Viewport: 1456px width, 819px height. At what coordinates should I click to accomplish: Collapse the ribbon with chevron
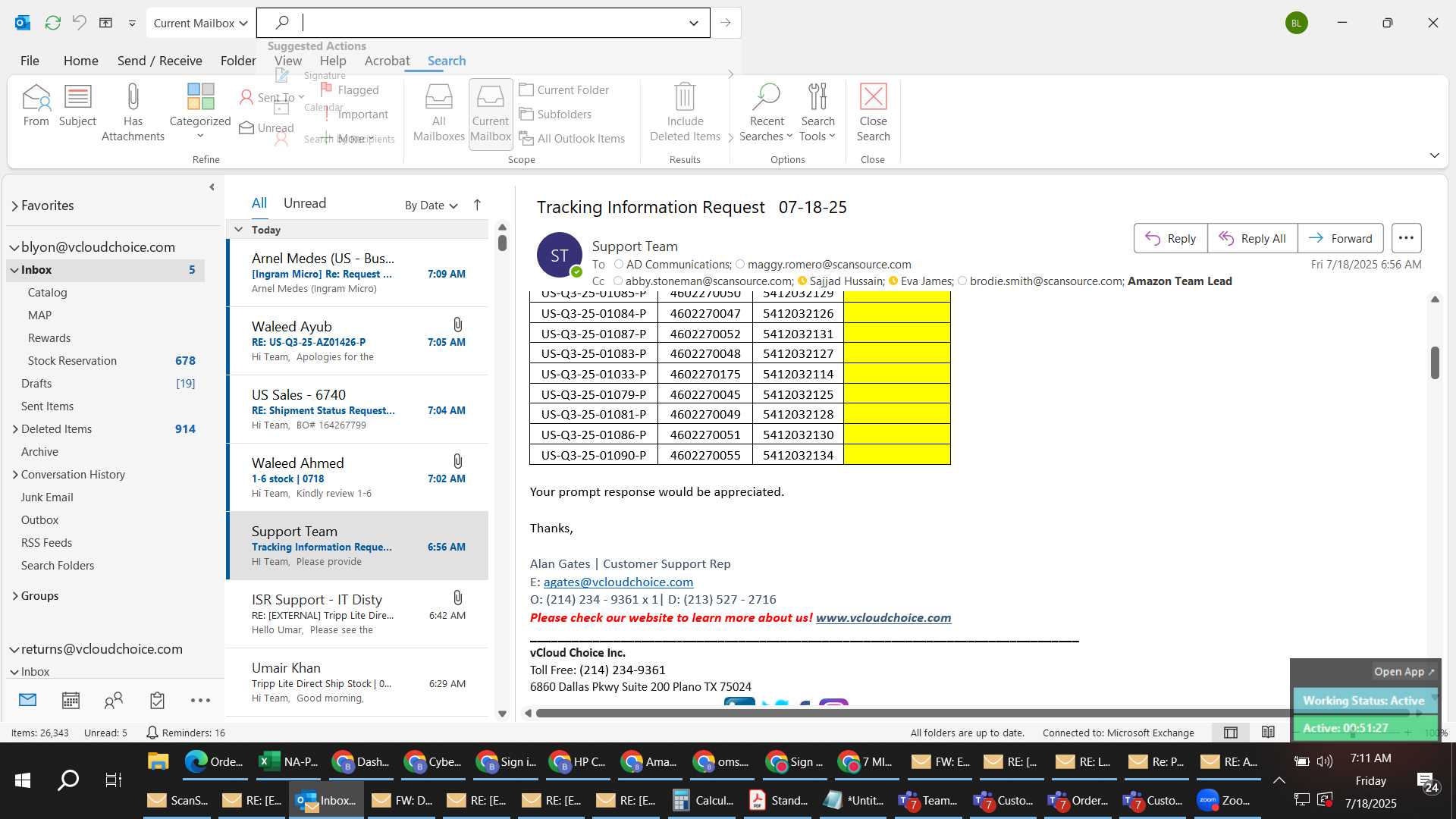[1434, 155]
